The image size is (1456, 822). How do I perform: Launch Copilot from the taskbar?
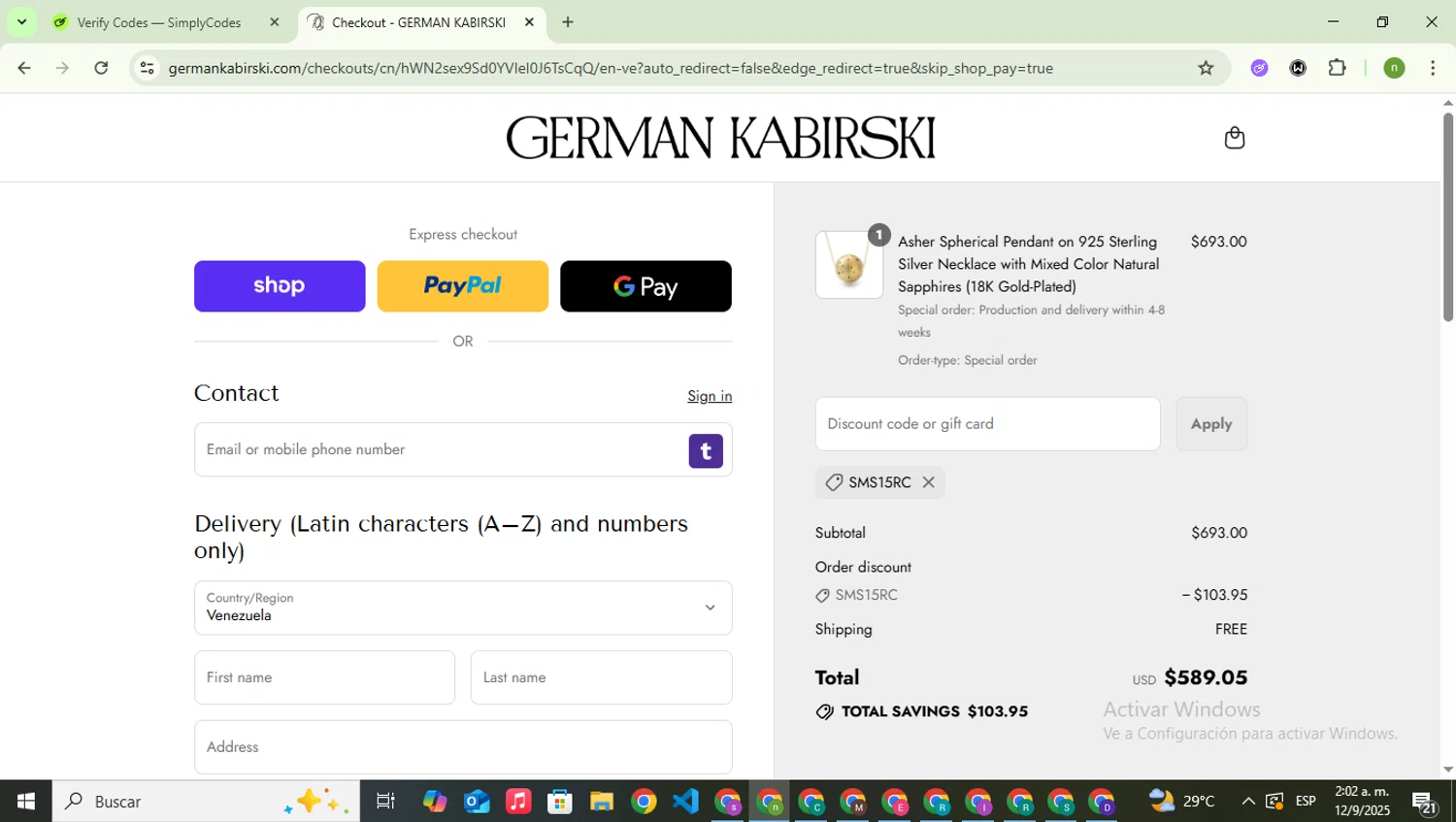[x=434, y=801]
